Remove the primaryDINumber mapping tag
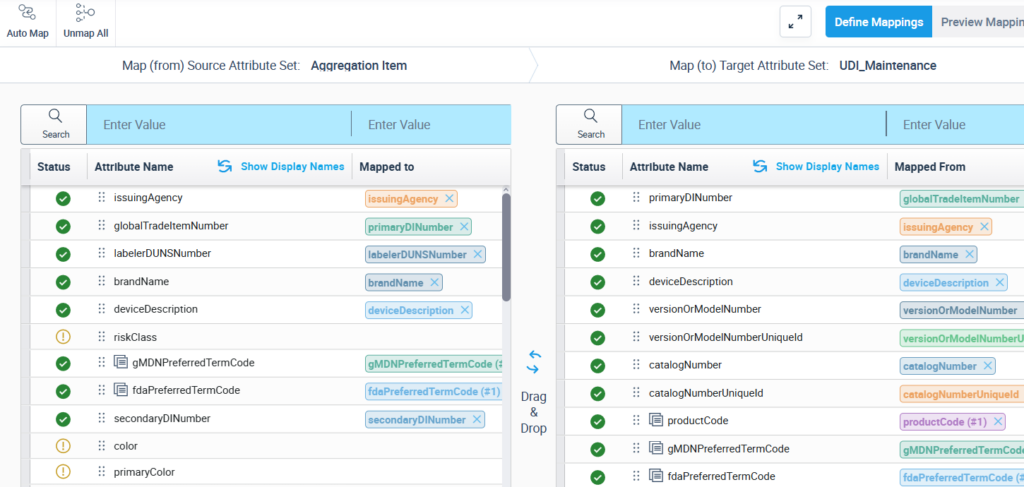Screen dimensions: 1024x487 pyautogui.click(x=463, y=227)
